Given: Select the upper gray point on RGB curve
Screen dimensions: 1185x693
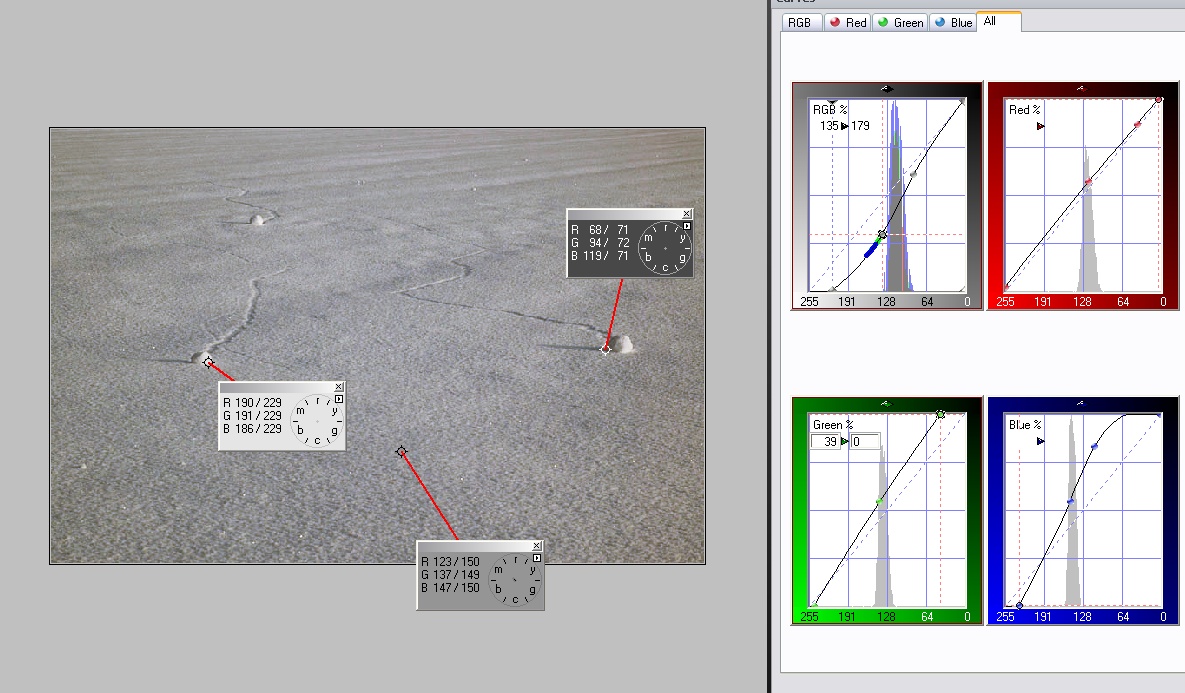Looking at the screenshot, I should pos(913,175).
